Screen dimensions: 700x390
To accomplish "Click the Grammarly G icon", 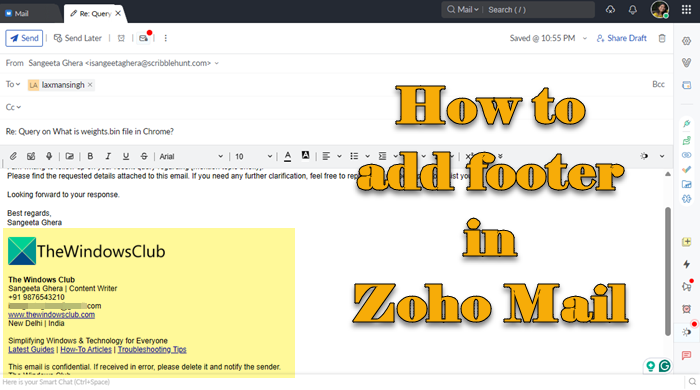I will tap(664, 366).
